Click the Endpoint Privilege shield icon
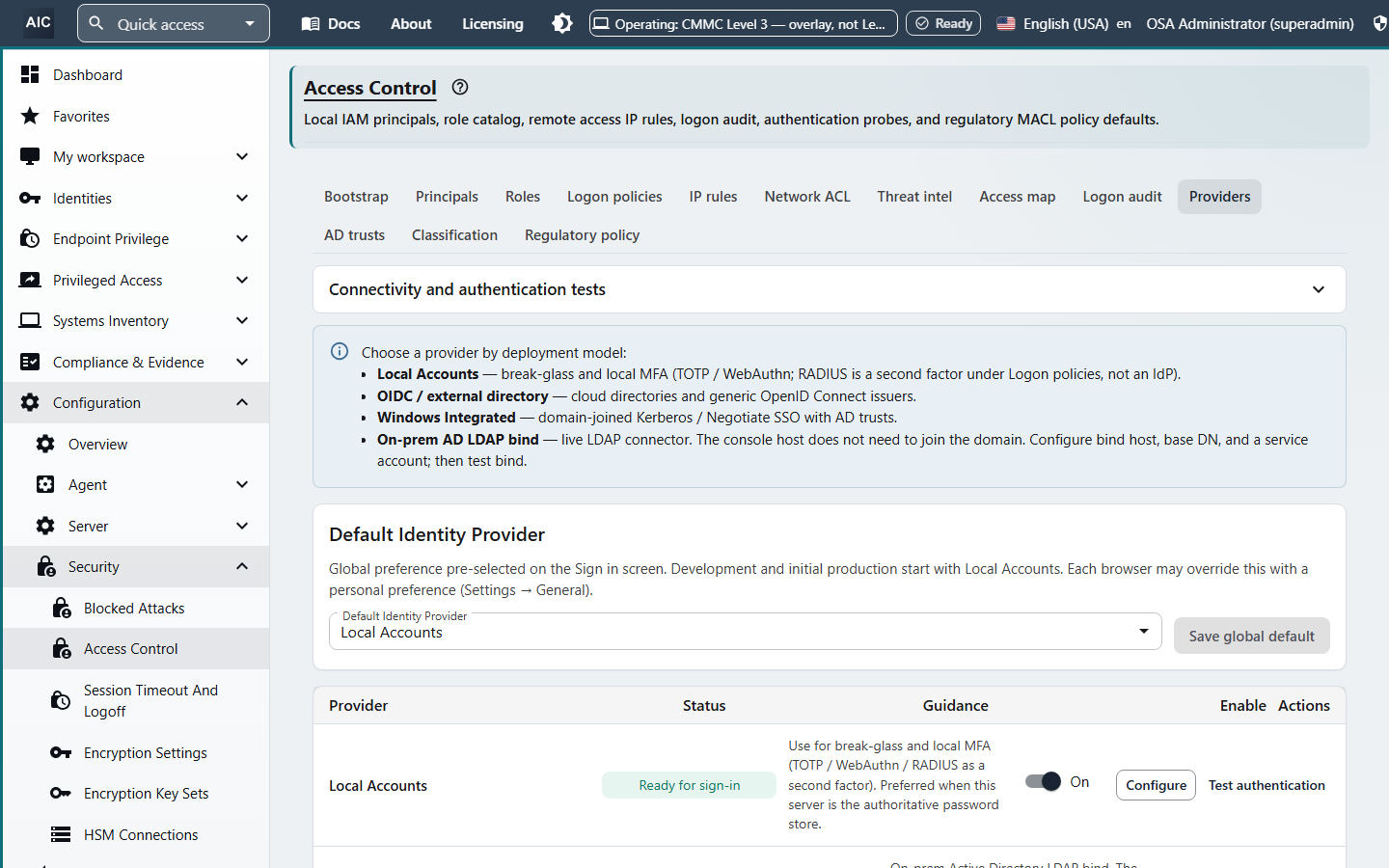The width and height of the screenshot is (1389, 868). [x=30, y=238]
